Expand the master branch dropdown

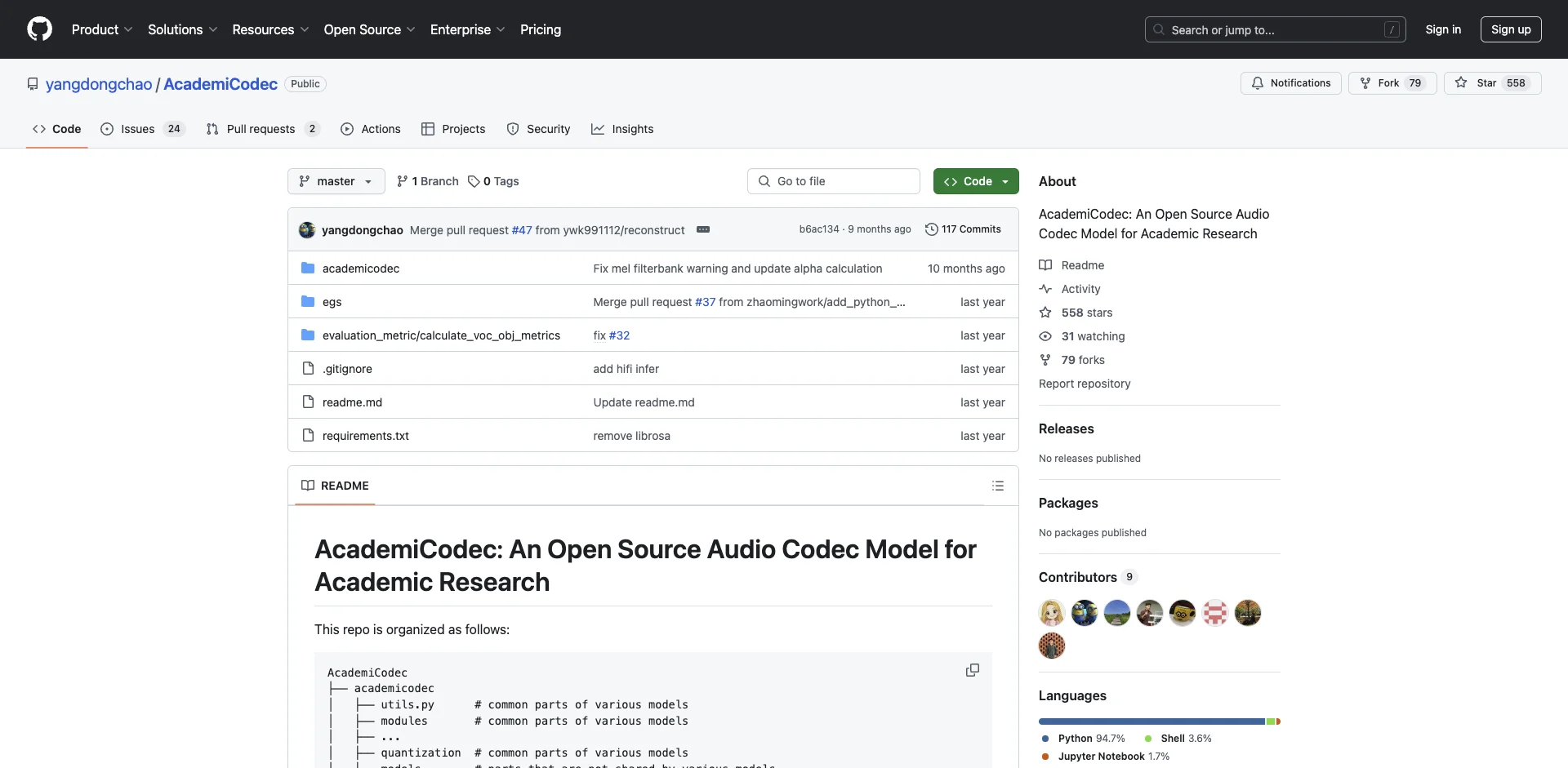click(336, 181)
